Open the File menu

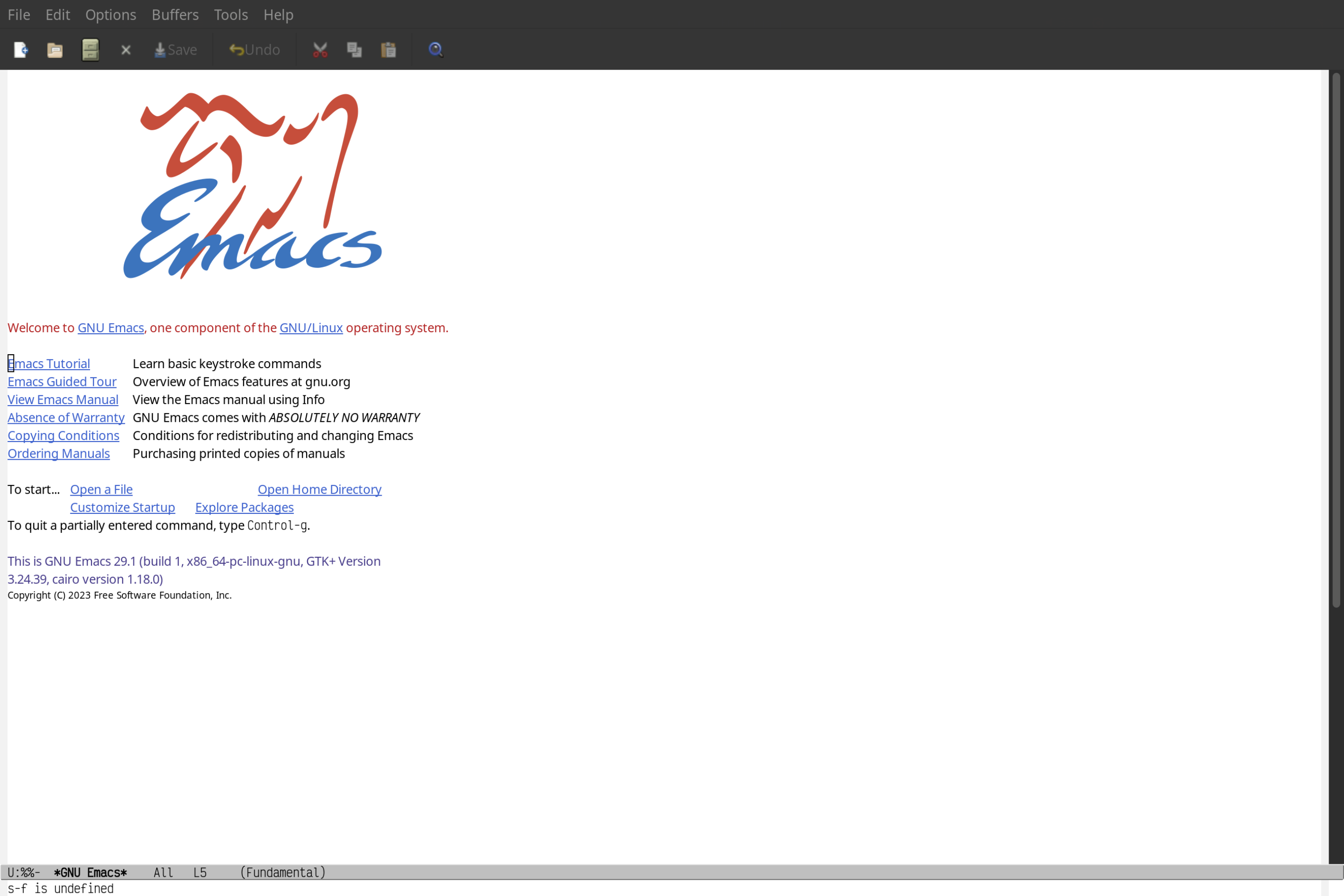click(18, 14)
